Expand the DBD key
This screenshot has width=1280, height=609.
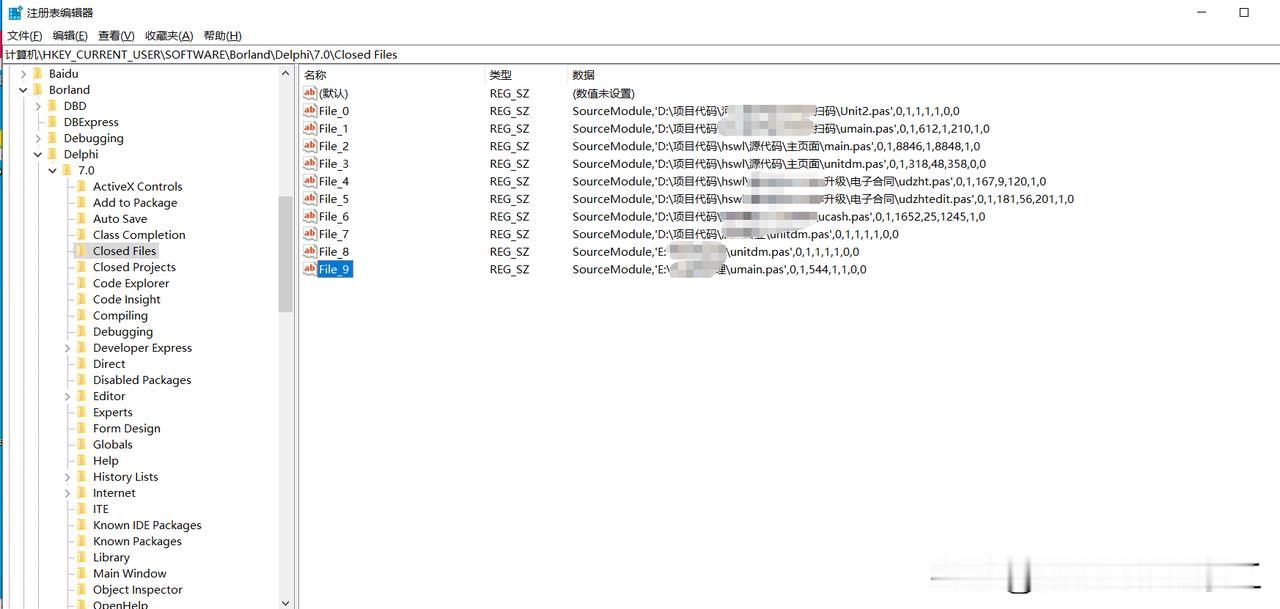pyautogui.click(x=38, y=106)
